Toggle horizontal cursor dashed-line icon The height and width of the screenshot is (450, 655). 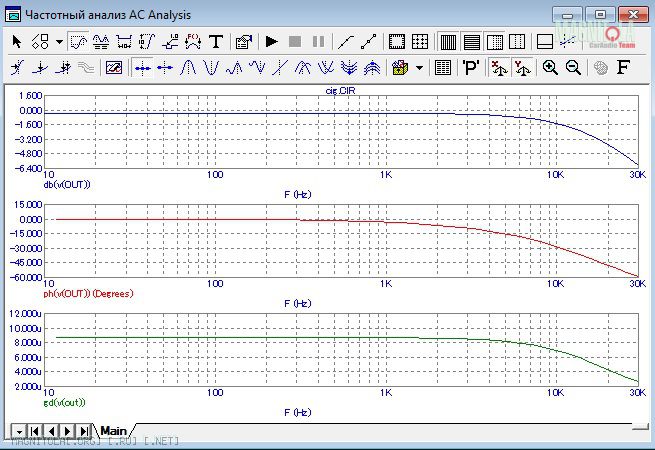point(568,42)
